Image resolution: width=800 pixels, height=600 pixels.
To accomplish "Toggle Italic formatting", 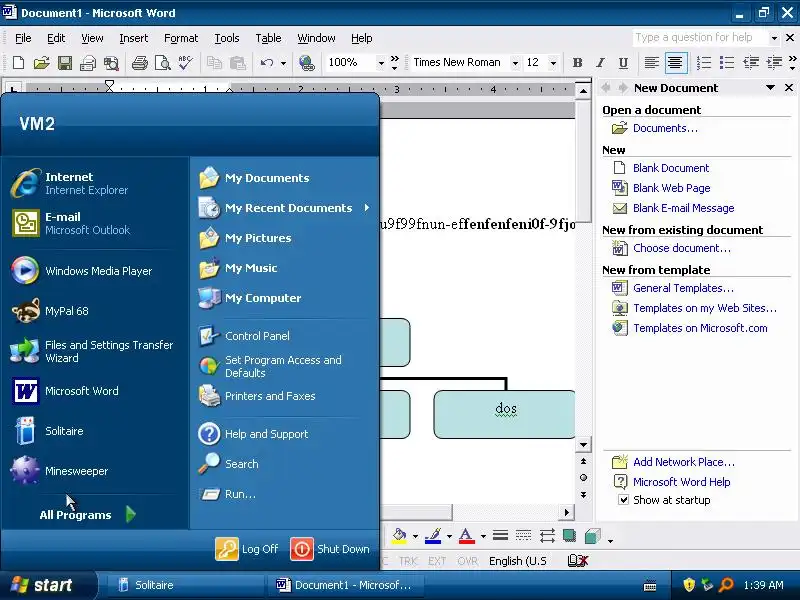I will pyautogui.click(x=600, y=63).
